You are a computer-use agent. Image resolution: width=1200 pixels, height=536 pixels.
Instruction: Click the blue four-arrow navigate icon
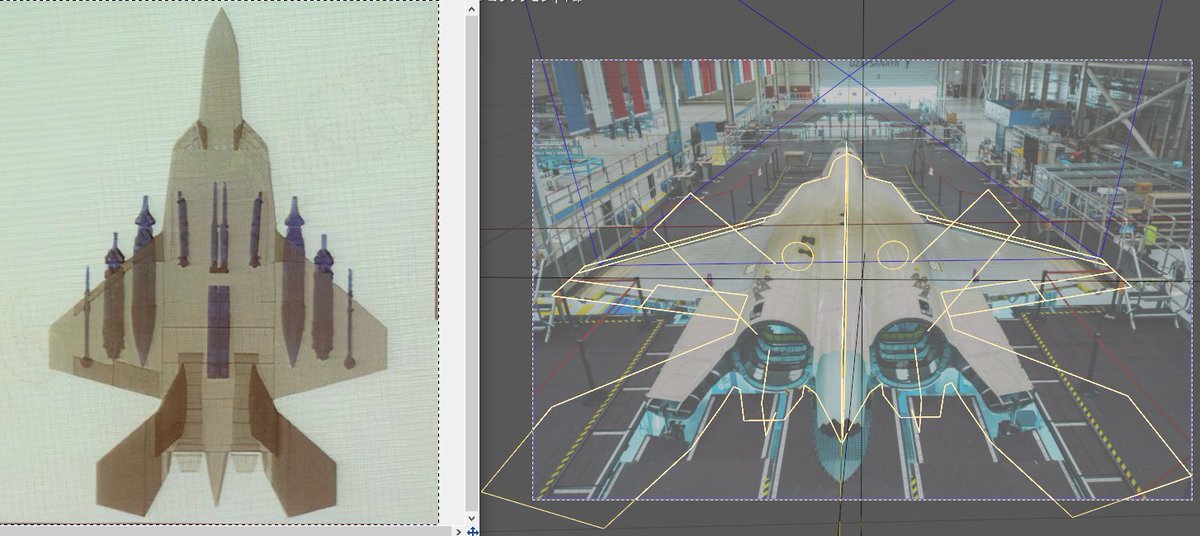click(x=473, y=530)
